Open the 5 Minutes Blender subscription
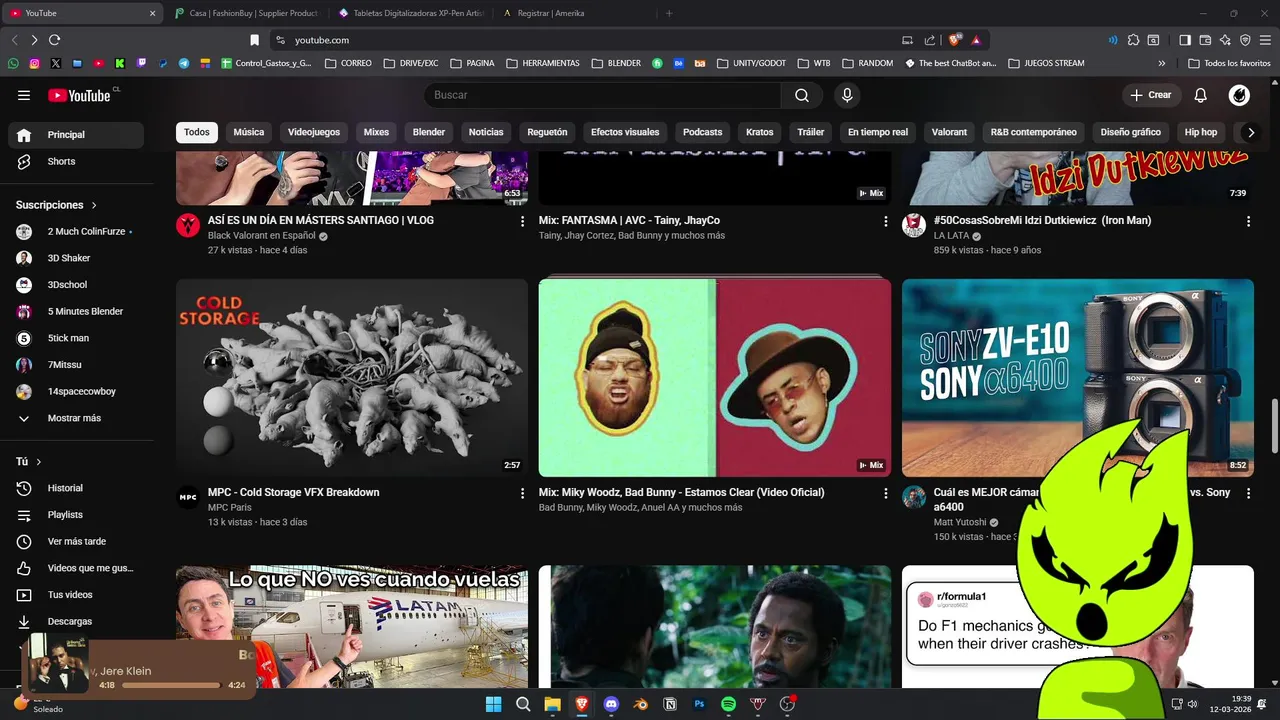Image resolution: width=1280 pixels, height=720 pixels. [76, 311]
